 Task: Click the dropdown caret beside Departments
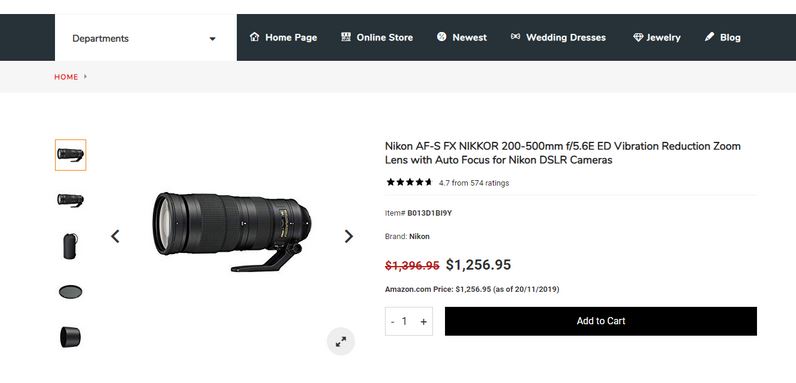213,39
